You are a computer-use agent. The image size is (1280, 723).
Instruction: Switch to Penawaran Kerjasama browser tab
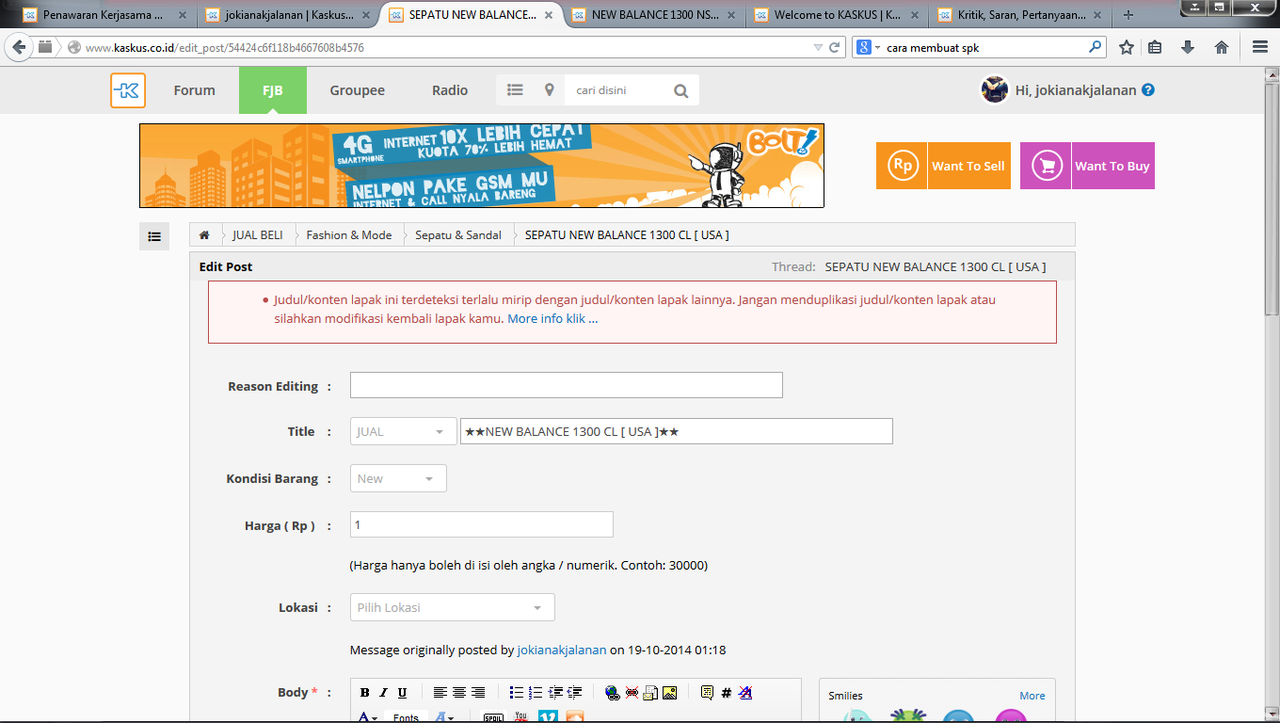click(104, 15)
